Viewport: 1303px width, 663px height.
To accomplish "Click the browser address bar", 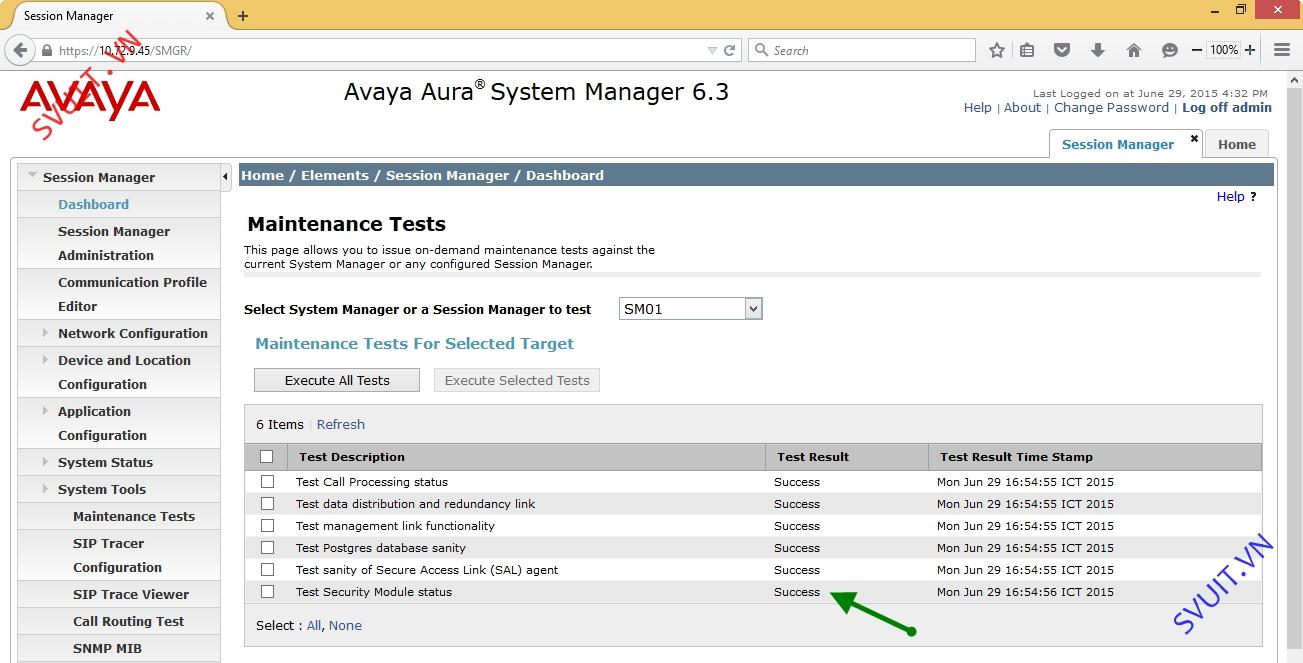I will 380,50.
